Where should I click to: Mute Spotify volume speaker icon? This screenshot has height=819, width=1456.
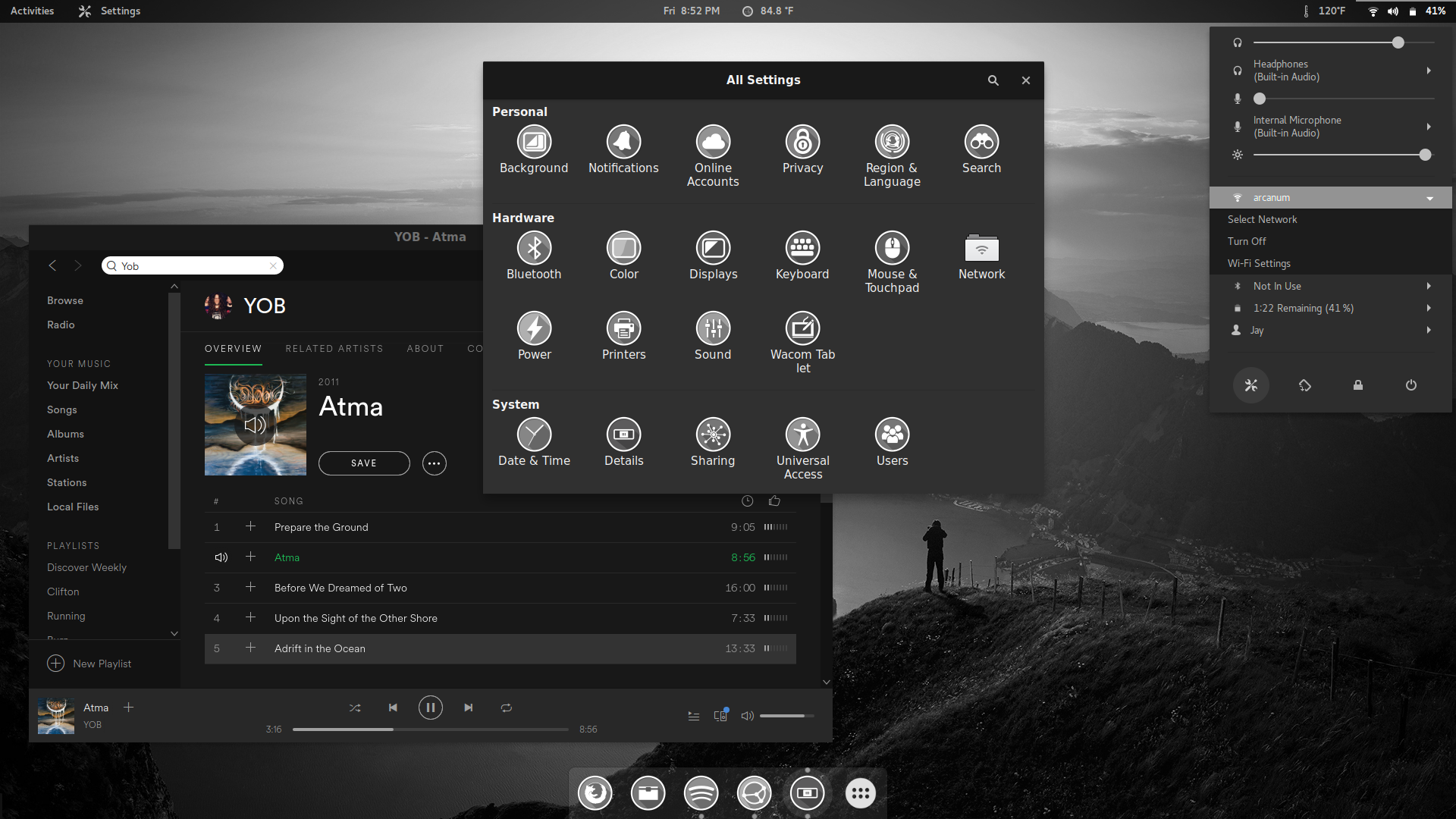tap(747, 716)
